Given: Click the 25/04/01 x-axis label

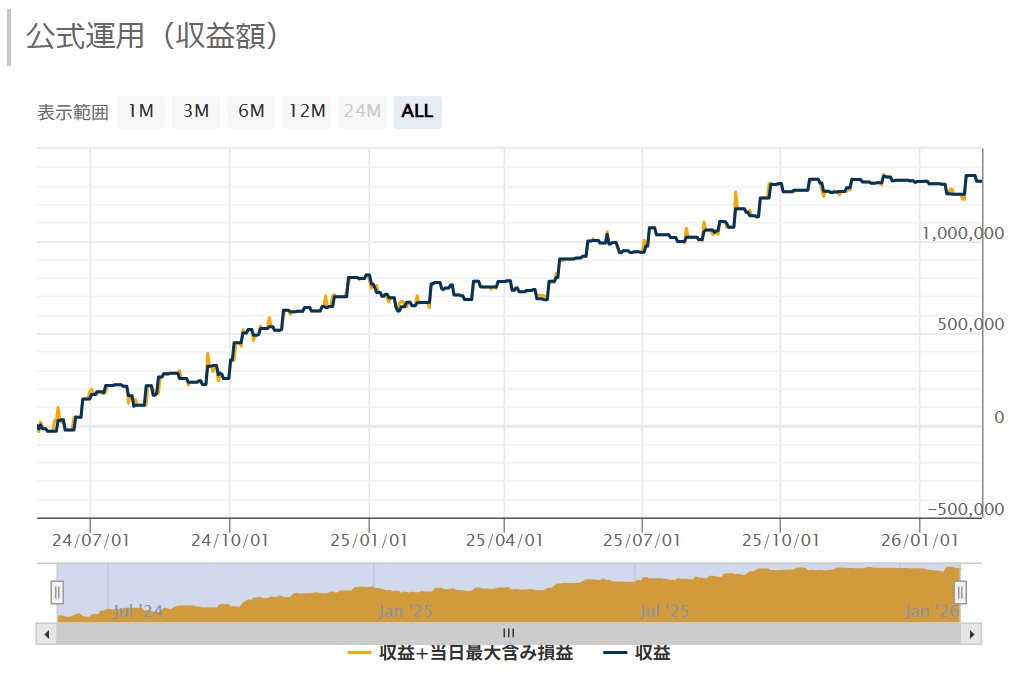Looking at the screenshot, I should coord(503,539).
